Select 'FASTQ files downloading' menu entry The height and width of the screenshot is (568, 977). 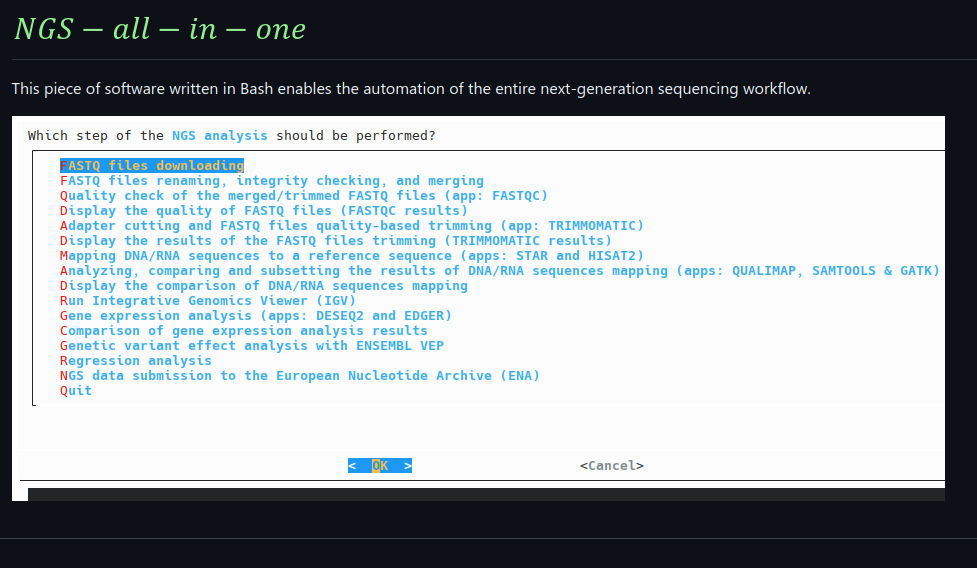tap(152, 166)
